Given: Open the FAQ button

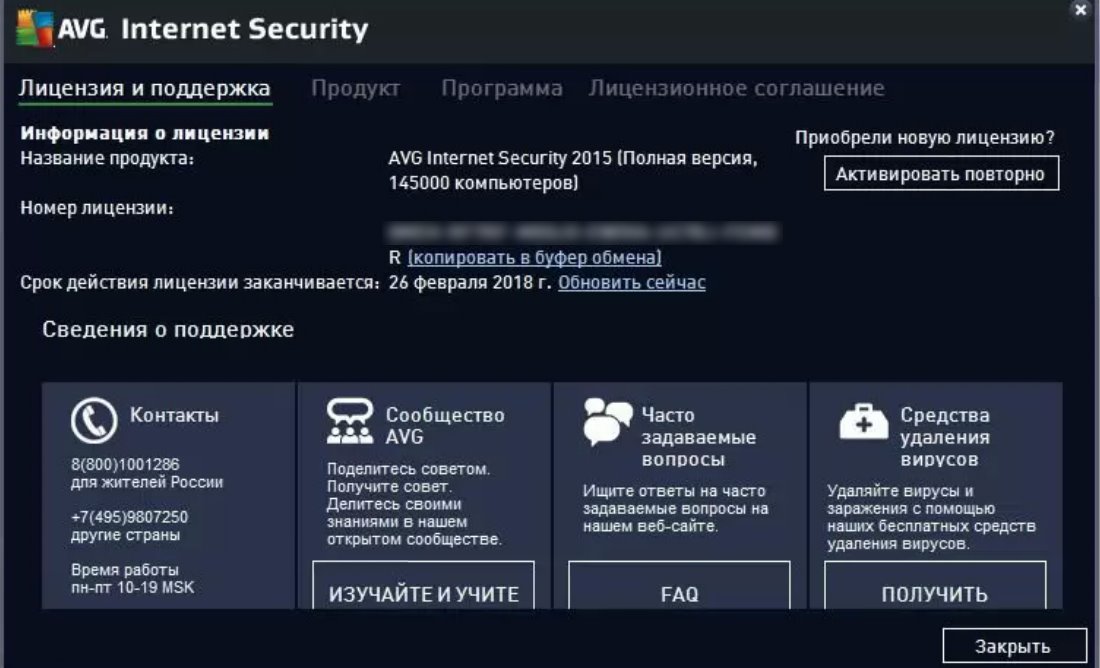Looking at the screenshot, I should click(679, 594).
